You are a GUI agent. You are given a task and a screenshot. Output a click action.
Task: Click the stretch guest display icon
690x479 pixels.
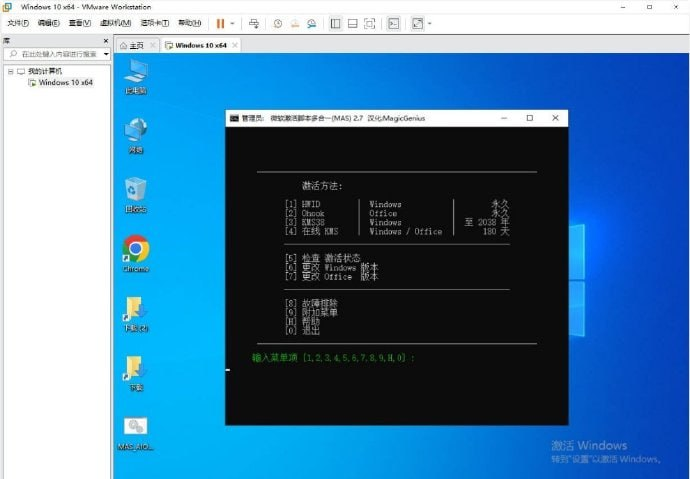[417, 23]
